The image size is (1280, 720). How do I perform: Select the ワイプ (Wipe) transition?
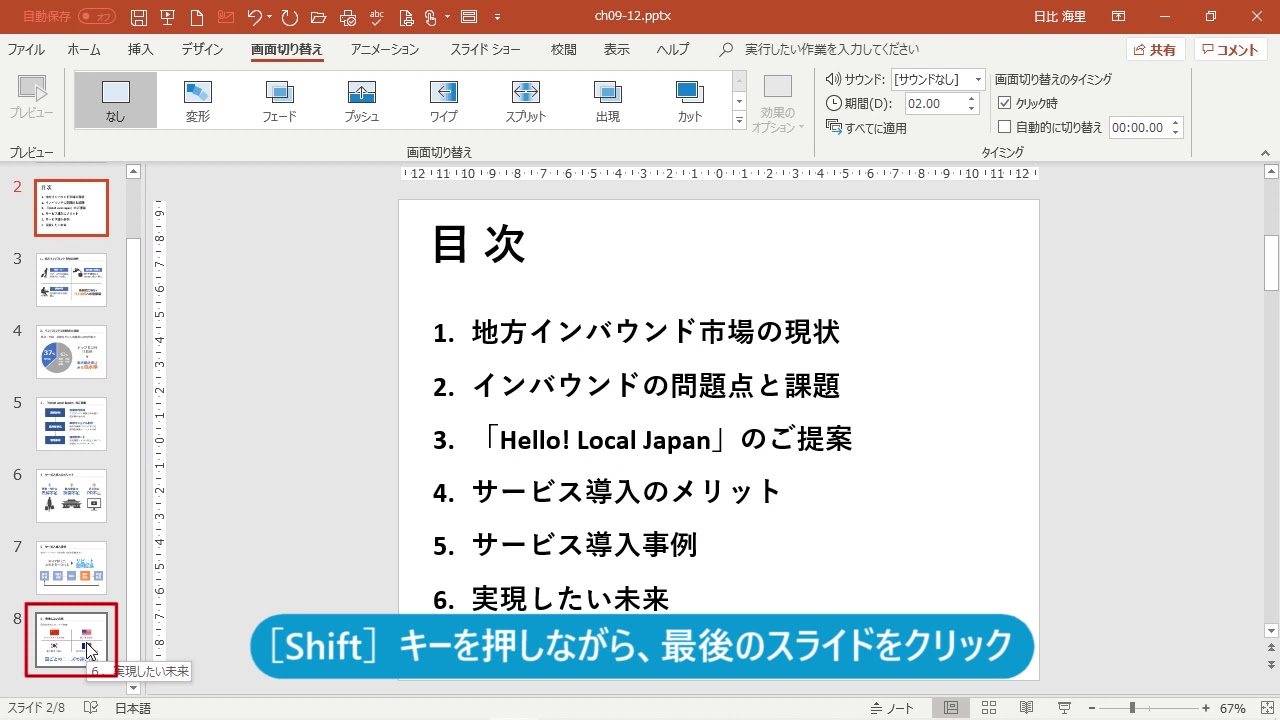pos(444,100)
